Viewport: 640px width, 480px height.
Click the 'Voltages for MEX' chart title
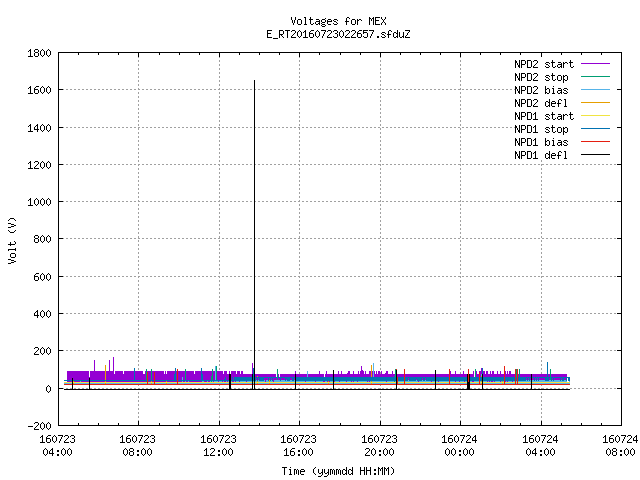click(x=338, y=21)
